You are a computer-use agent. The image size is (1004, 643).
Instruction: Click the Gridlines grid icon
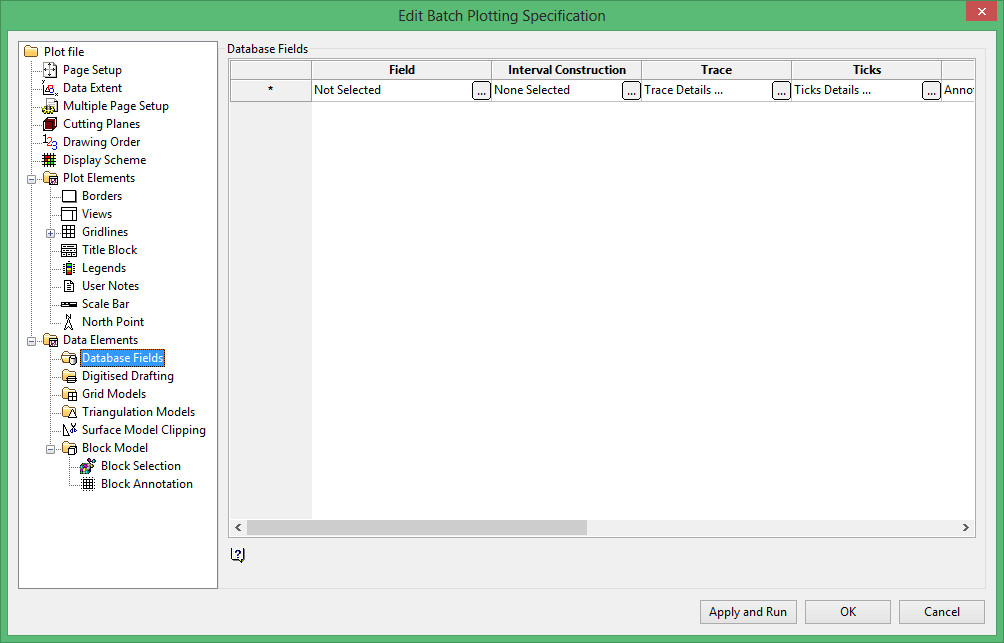click(69, 232)
